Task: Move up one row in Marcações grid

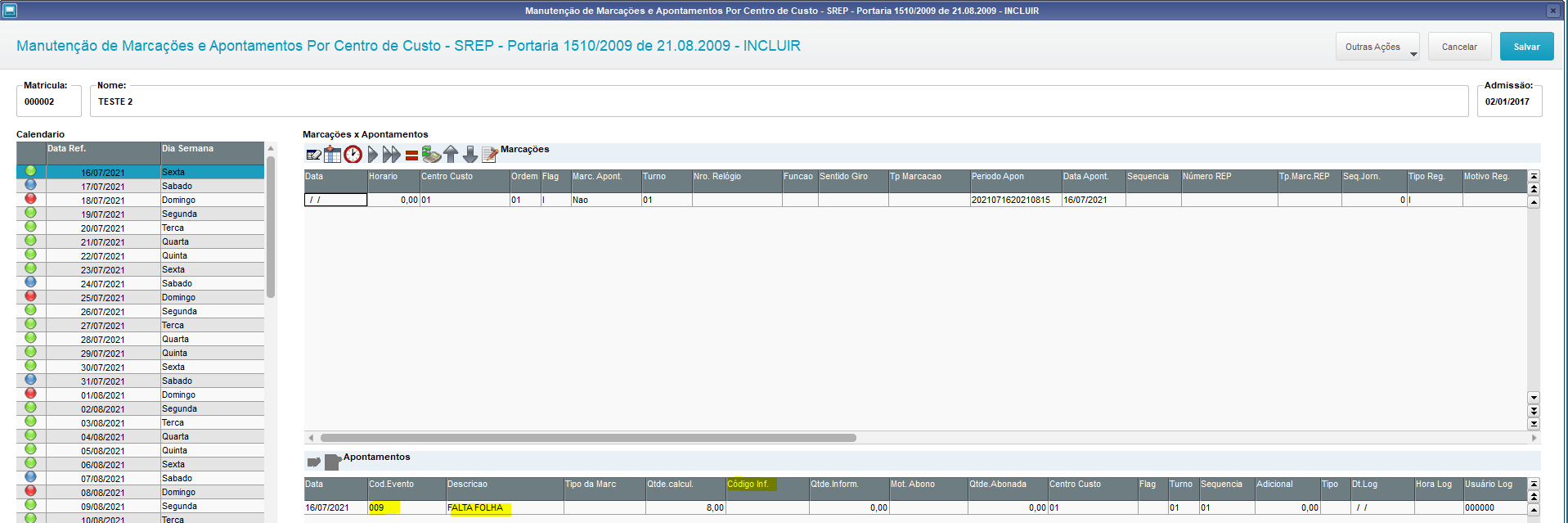Action: pos(1534,201)
